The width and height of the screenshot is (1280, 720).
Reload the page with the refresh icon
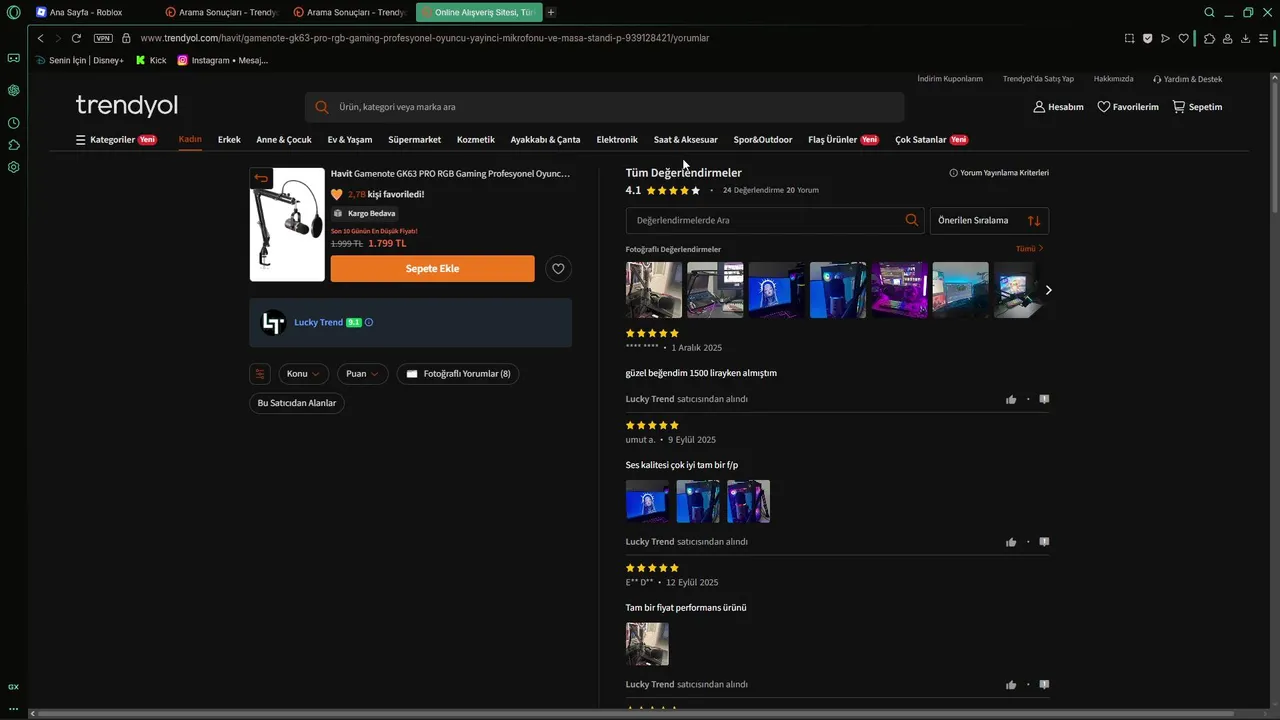(x=76, y=38)
